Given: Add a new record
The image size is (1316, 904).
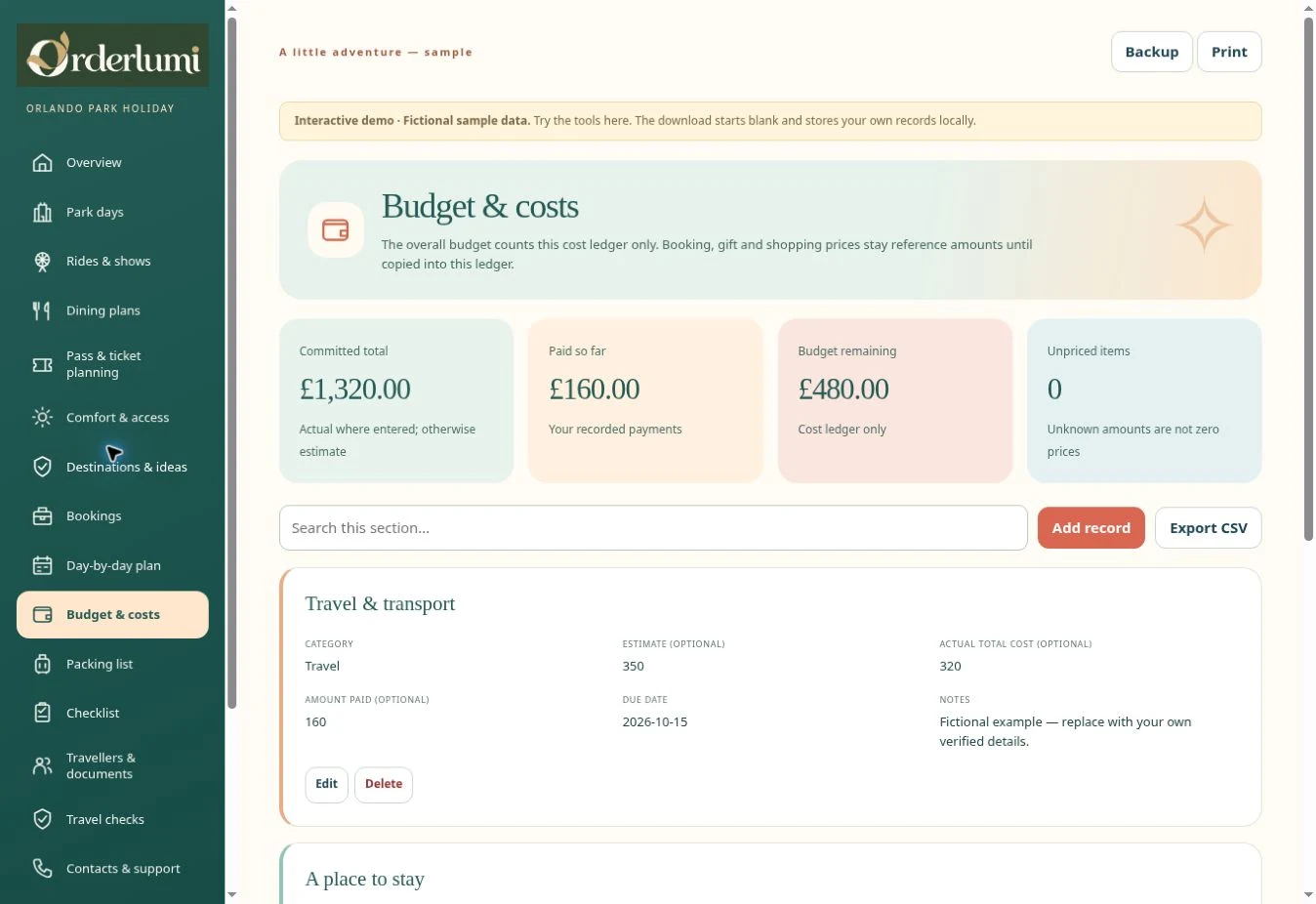Looking at the screenshot, I should click(x=1091, y=528).
